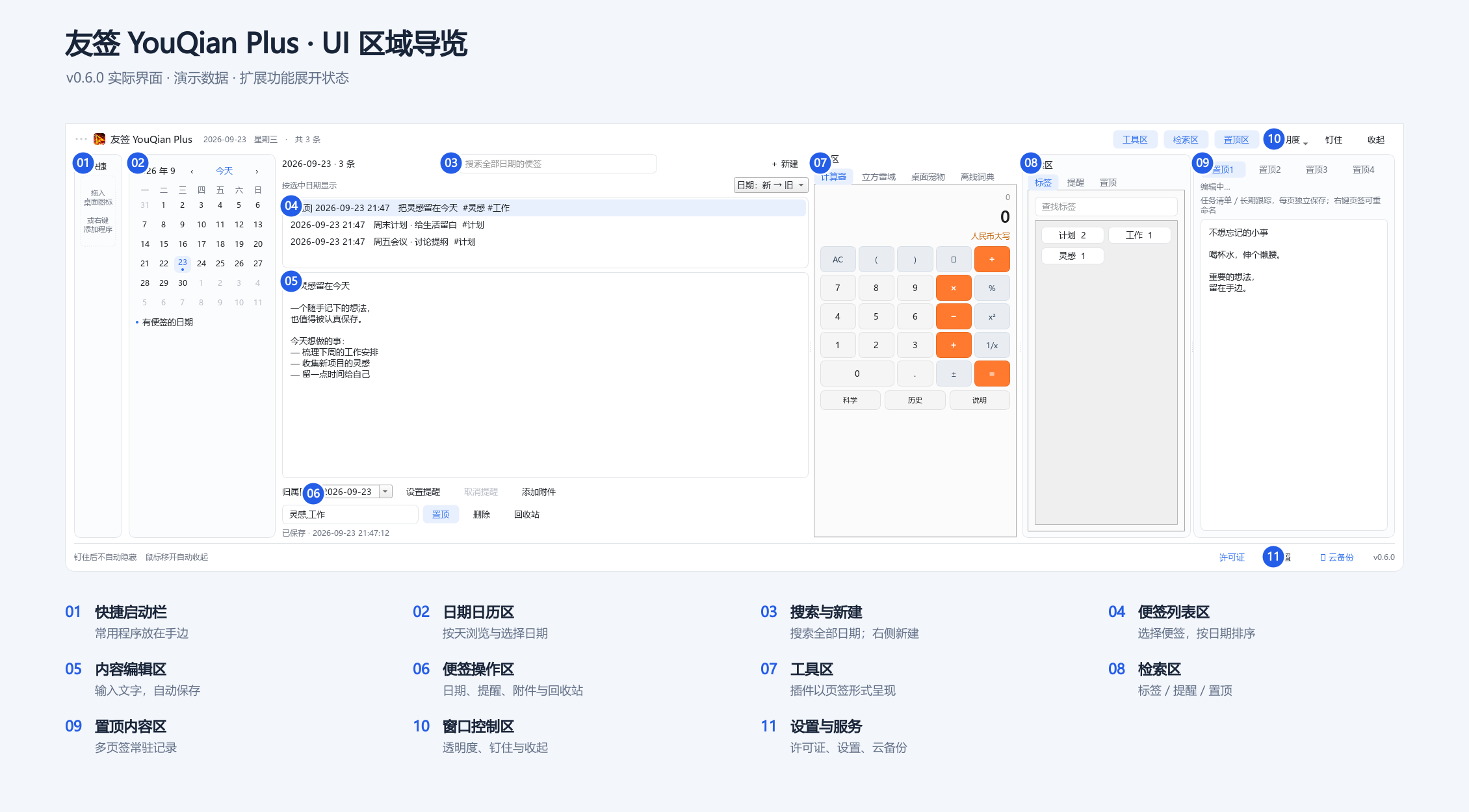Click the orange divide key on calculator
This screenshot has height=812, width=1469.
point(992,259)
